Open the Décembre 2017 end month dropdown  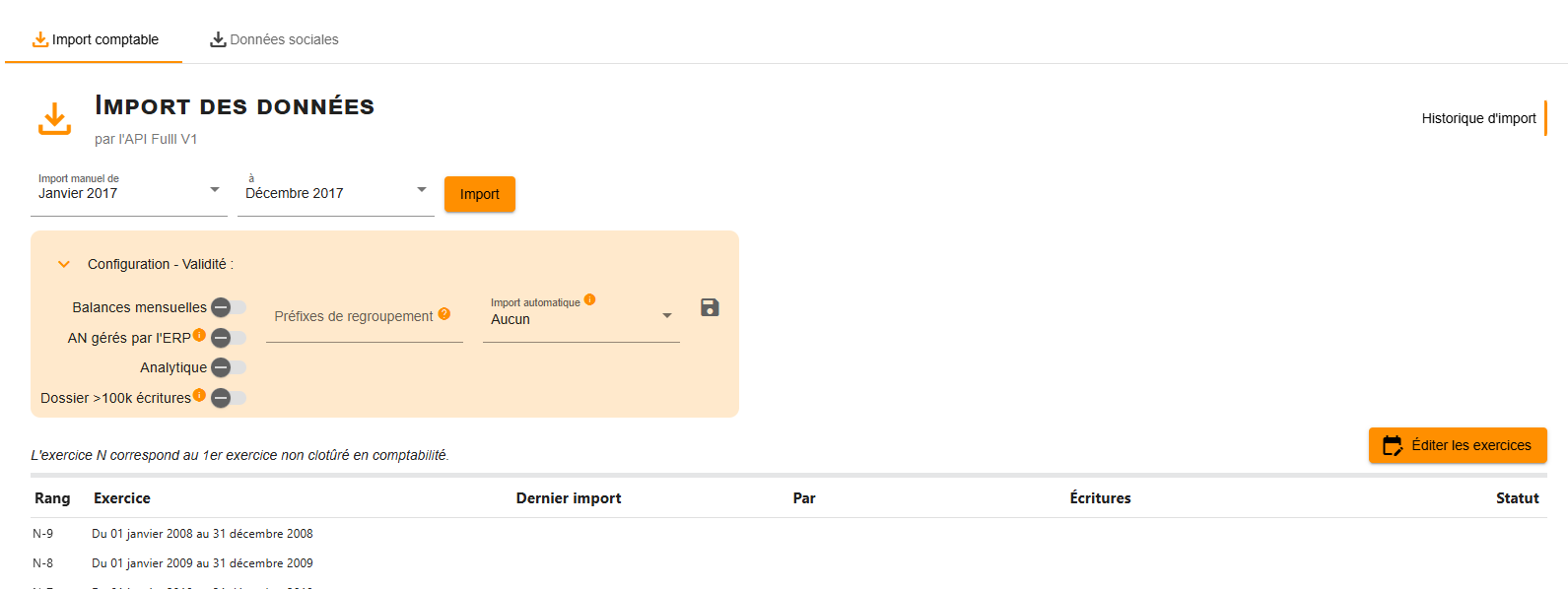(336, 192)
